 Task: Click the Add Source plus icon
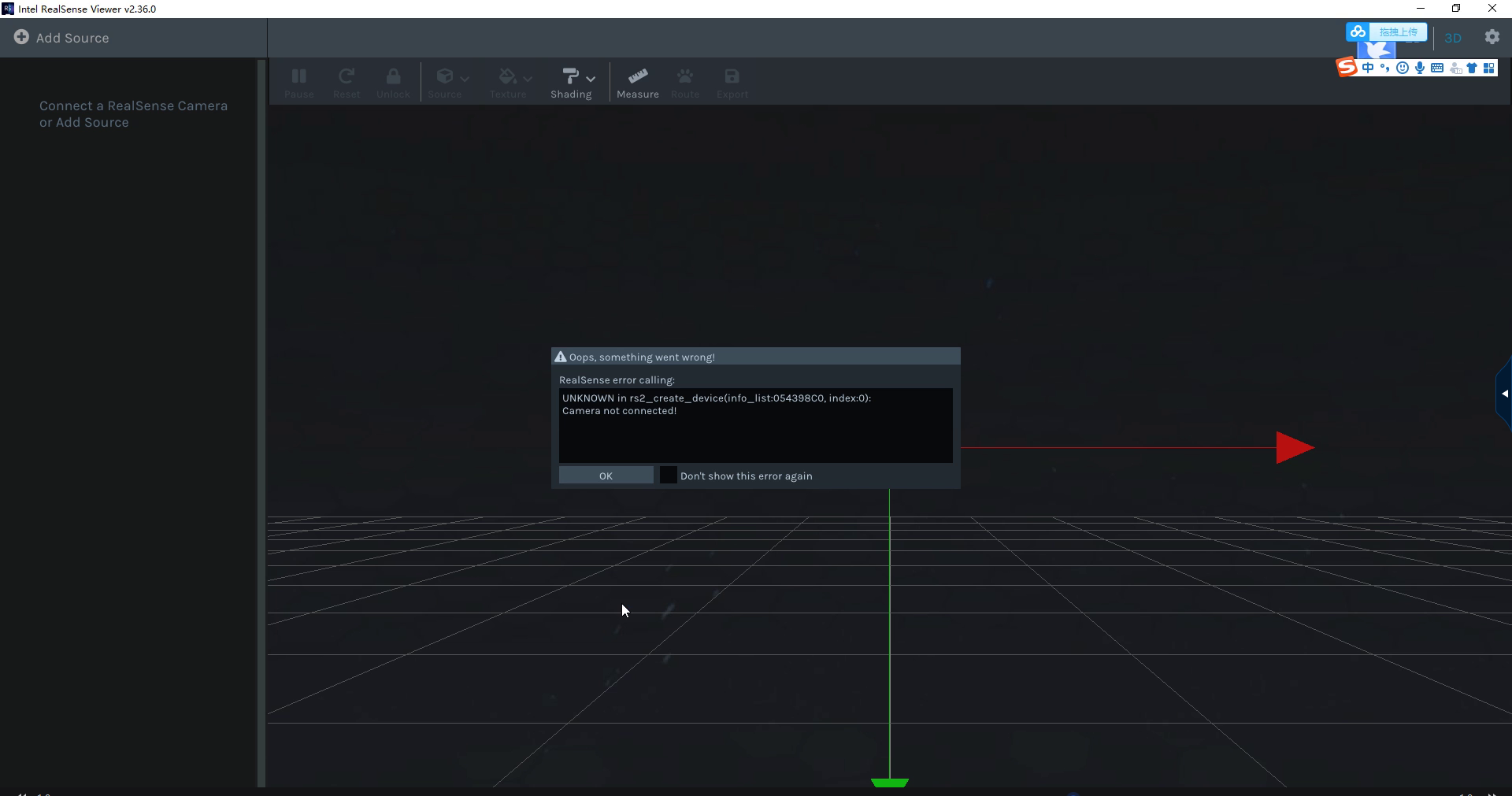(x=21, y=37)
